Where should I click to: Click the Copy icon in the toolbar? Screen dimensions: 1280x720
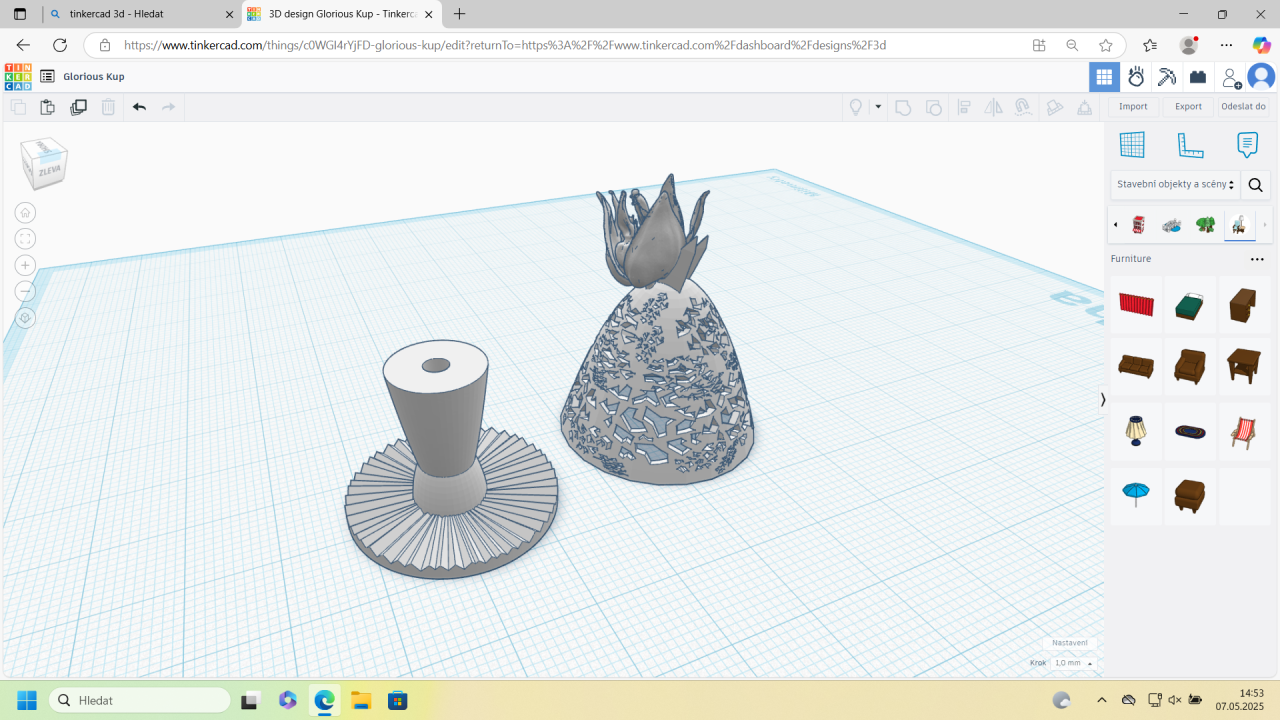[18, 107]
